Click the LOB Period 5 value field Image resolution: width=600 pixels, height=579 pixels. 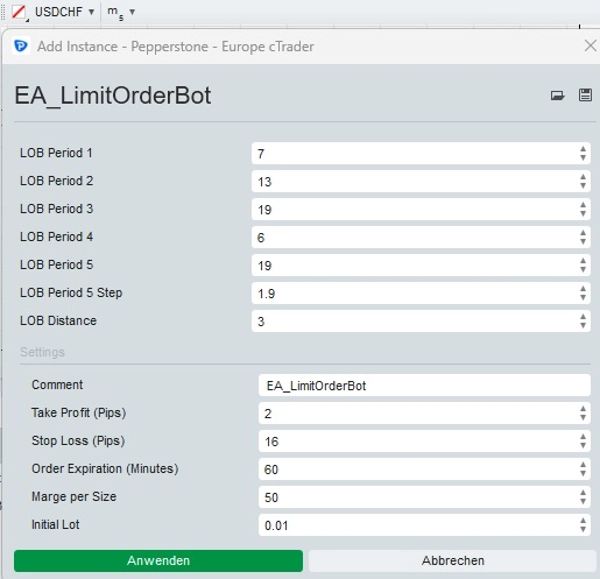point(421,265)
